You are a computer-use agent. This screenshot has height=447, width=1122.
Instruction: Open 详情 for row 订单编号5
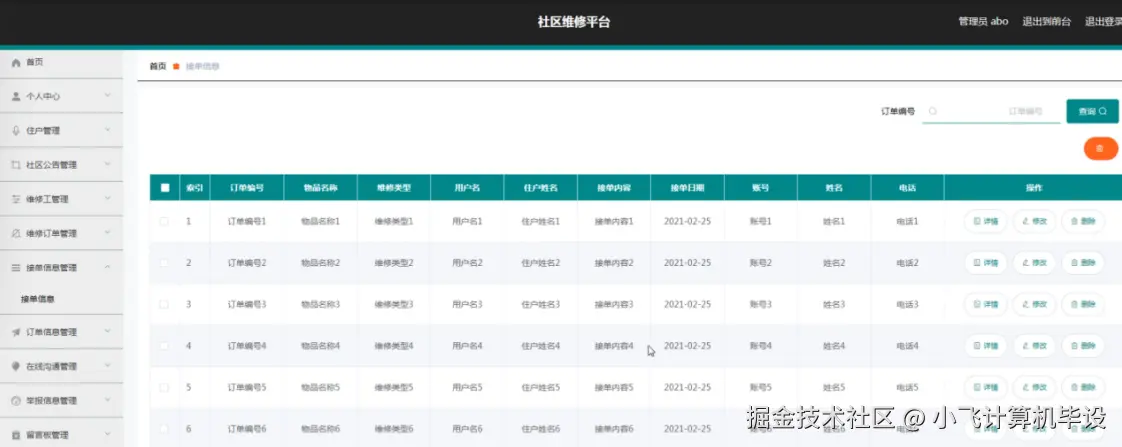coord(985,388)
